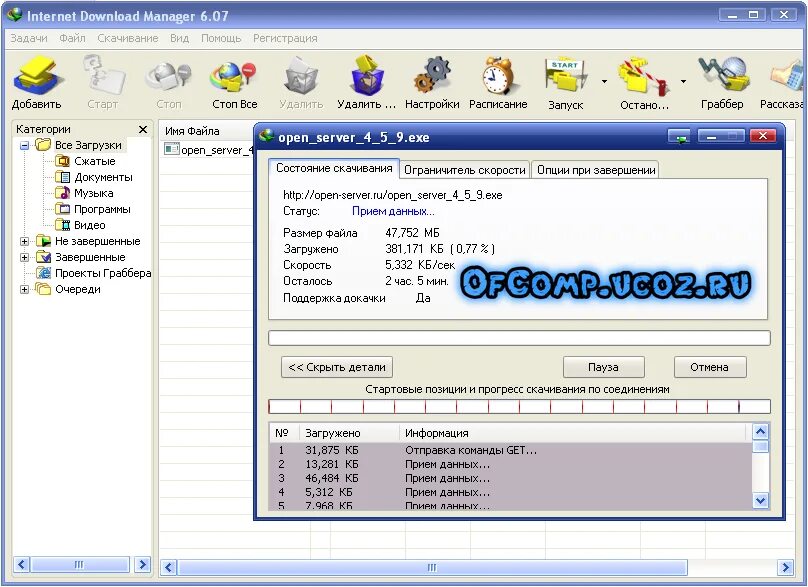Open the Вид menu
Image resolution: width=808 pixels, height=587 pixels.
(x=179, y=38)
